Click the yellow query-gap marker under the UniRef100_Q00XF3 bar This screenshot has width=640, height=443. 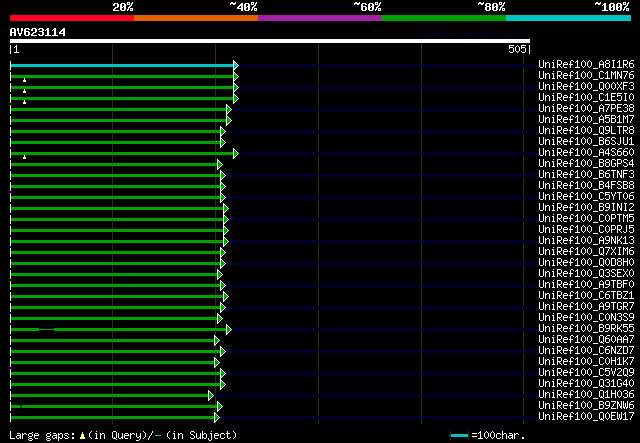pyautogui.click(x=24, y=91)
